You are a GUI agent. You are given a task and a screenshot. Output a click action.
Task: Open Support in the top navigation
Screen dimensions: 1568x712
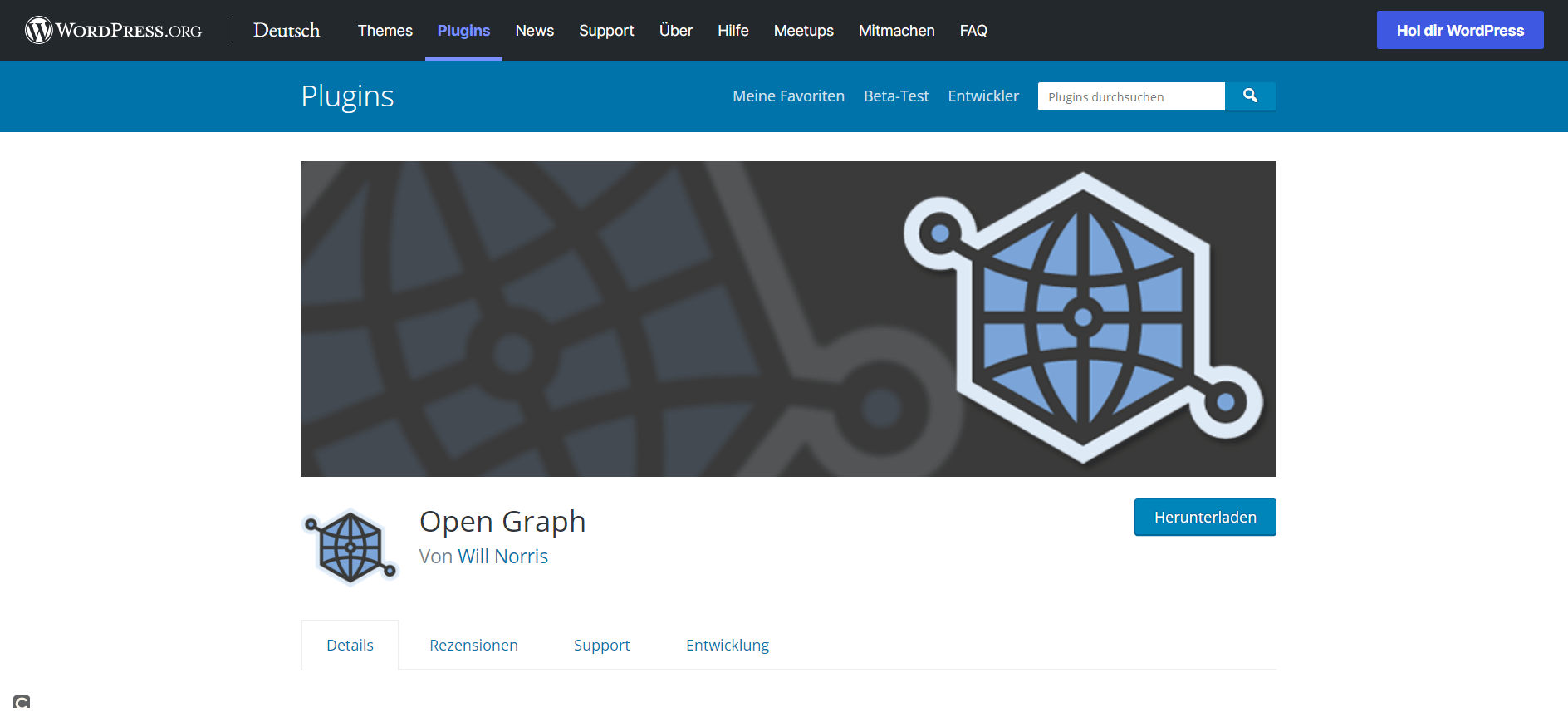tap(606, 31)
